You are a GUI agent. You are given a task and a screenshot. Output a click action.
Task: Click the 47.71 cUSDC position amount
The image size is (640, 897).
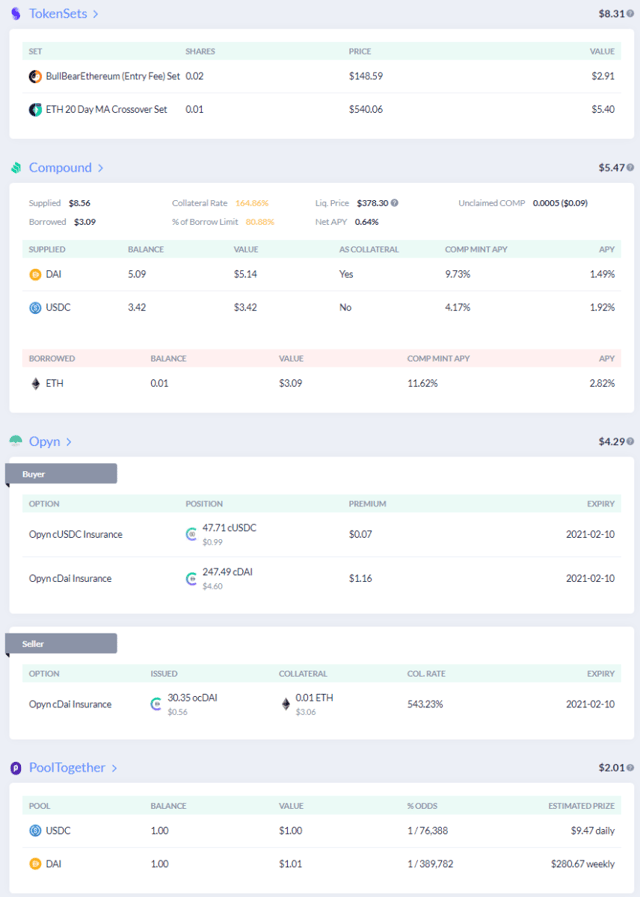click(x=229, y=528)
